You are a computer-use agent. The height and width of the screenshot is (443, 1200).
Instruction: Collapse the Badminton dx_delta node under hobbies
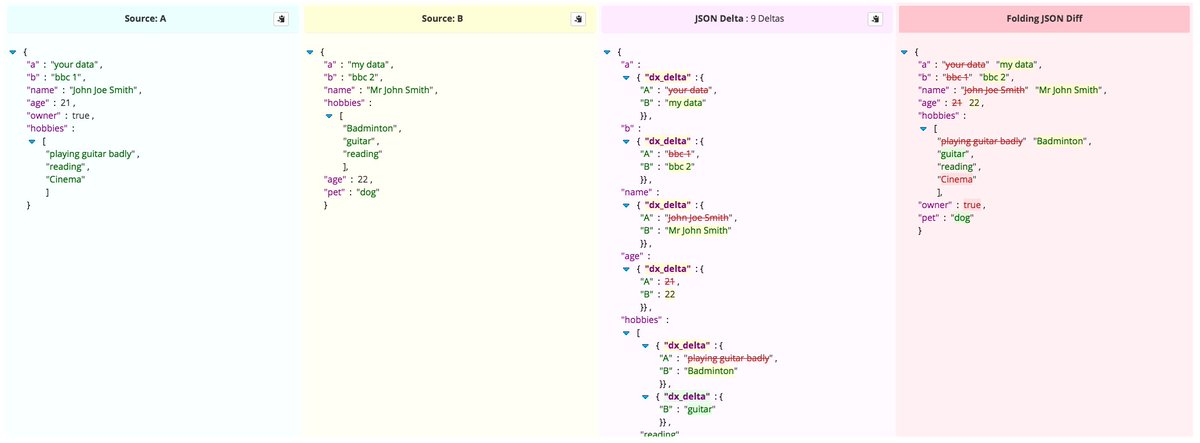[x=645, y=346]
